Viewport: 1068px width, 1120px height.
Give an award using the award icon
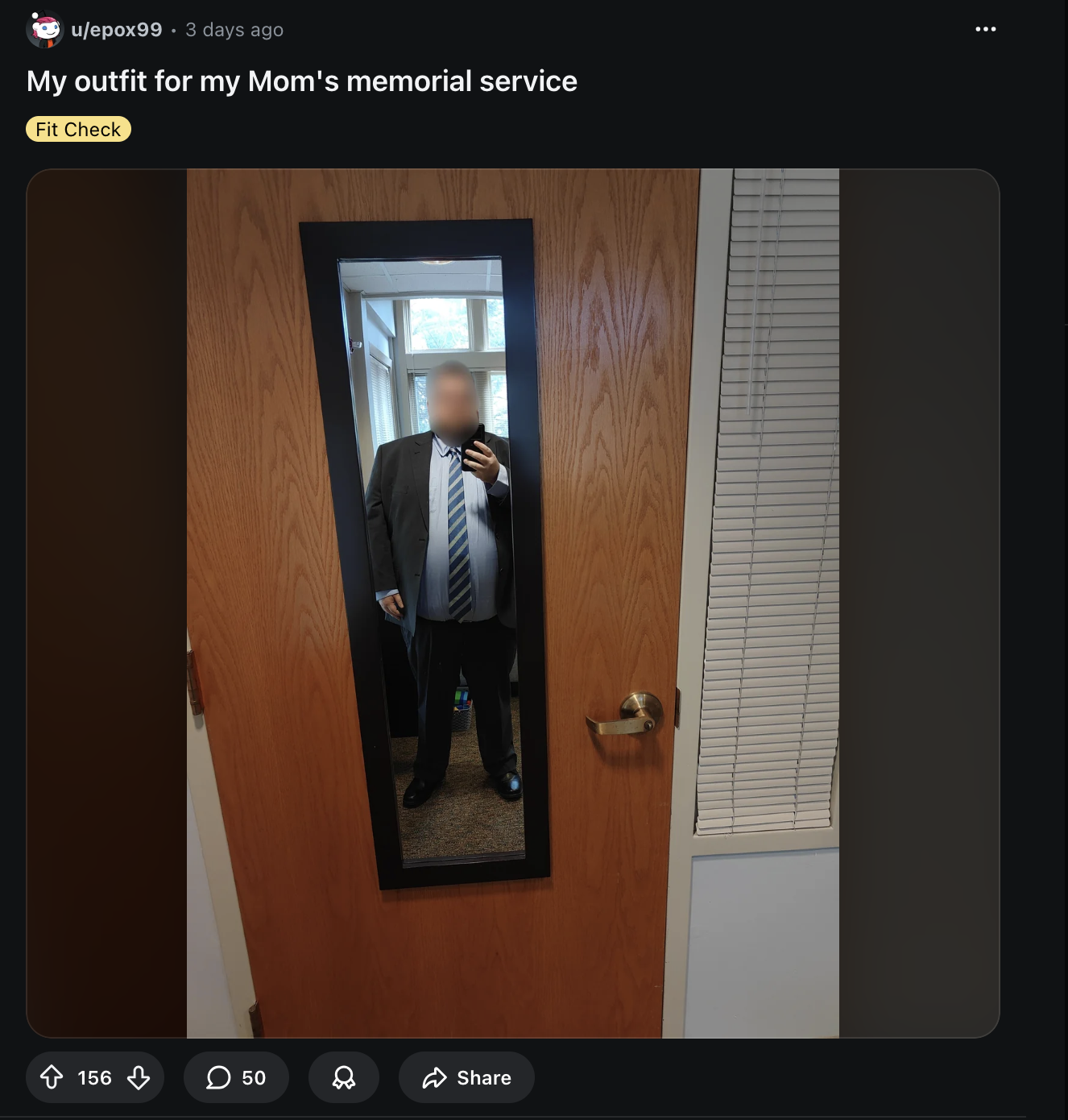pyautogui.click(x=344, y=1077)
